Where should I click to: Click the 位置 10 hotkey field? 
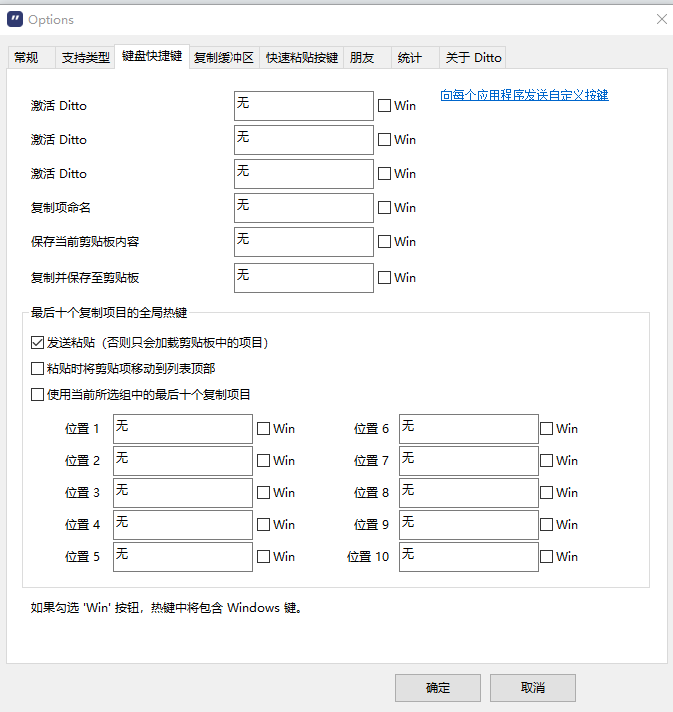469,557
